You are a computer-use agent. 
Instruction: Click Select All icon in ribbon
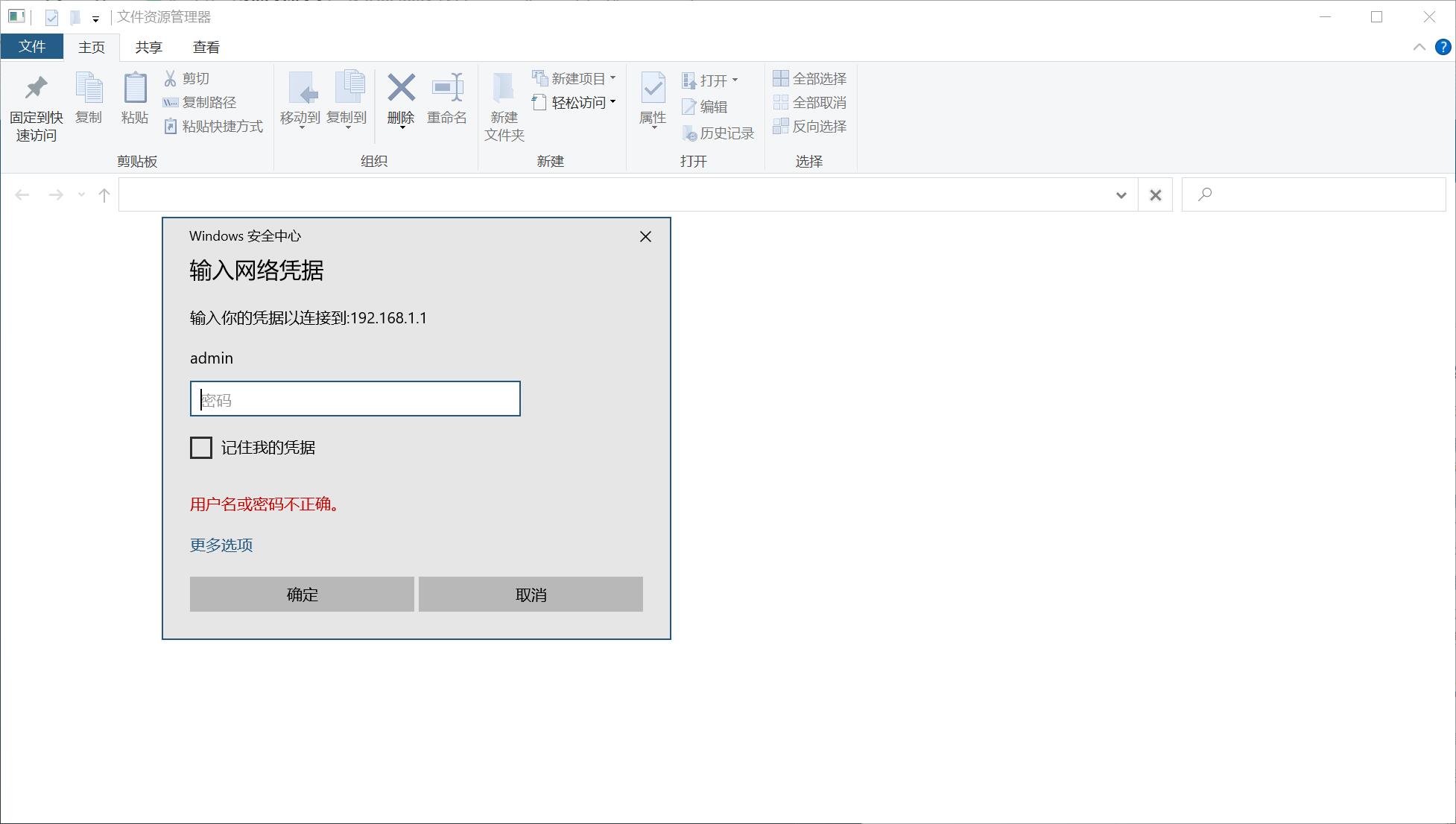pyautogui.click(x=780, y=78)
